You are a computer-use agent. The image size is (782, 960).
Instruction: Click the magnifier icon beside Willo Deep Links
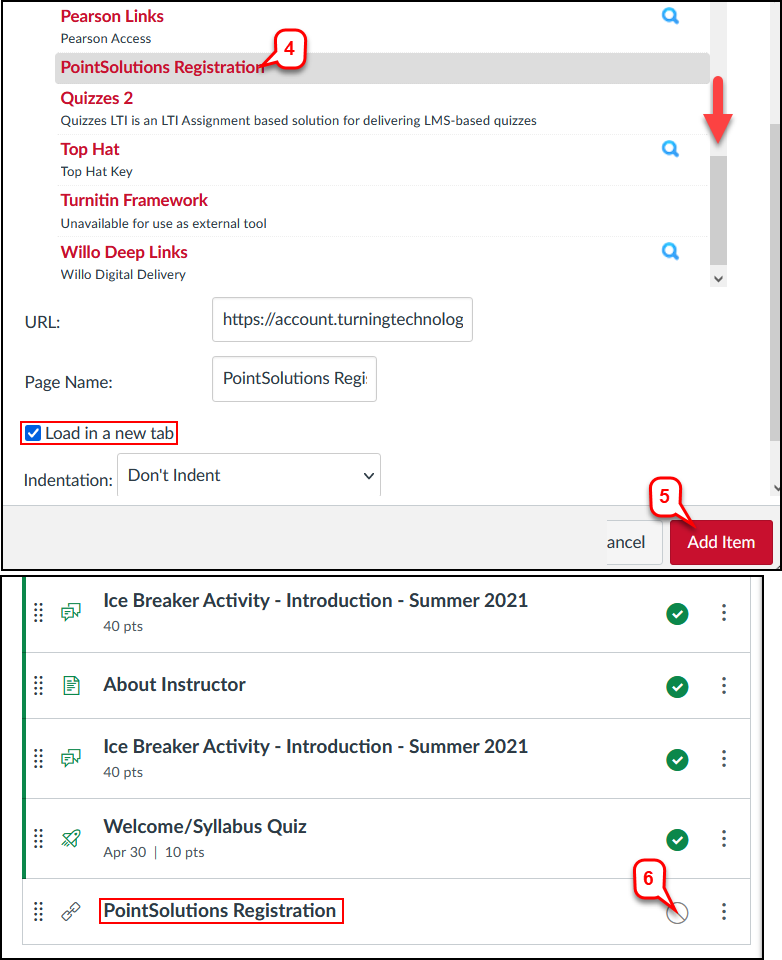(670, 251)
